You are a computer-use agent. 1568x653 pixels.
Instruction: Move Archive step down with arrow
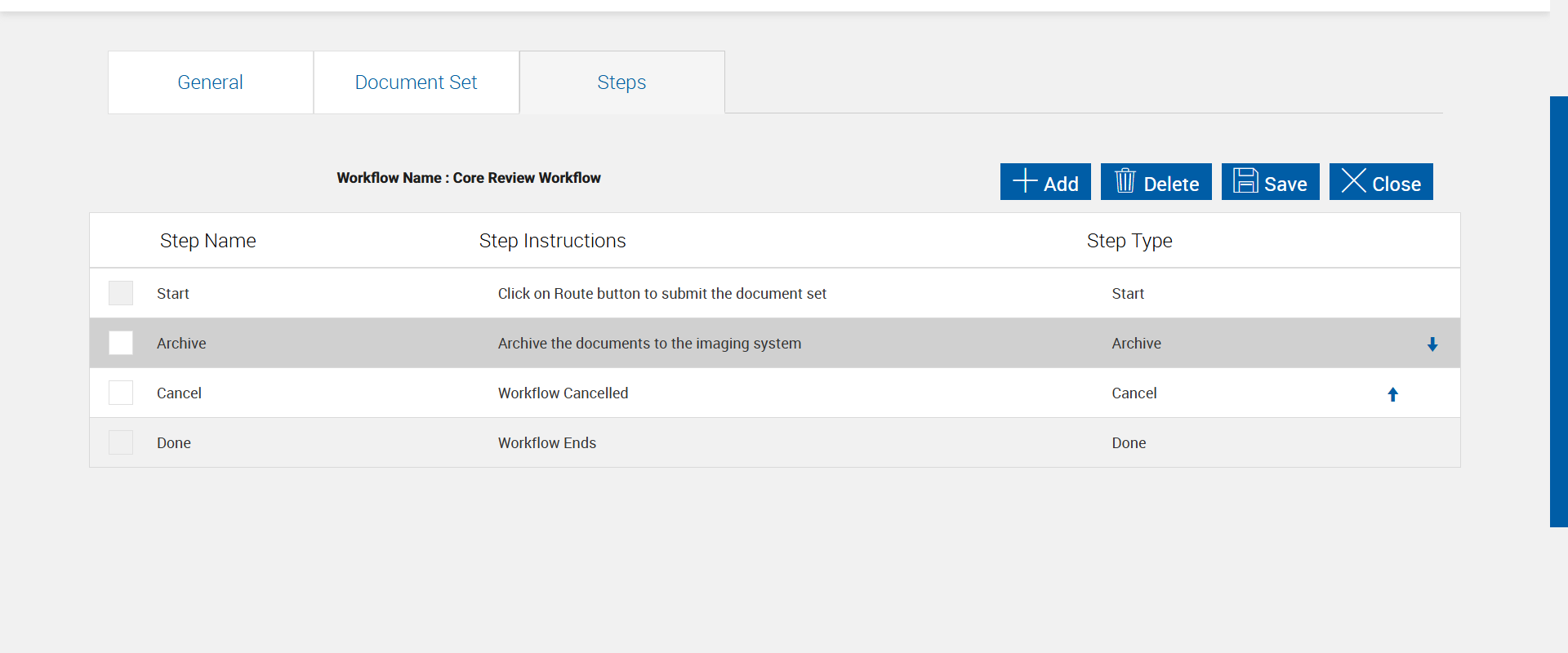(x=1432, y=344)
